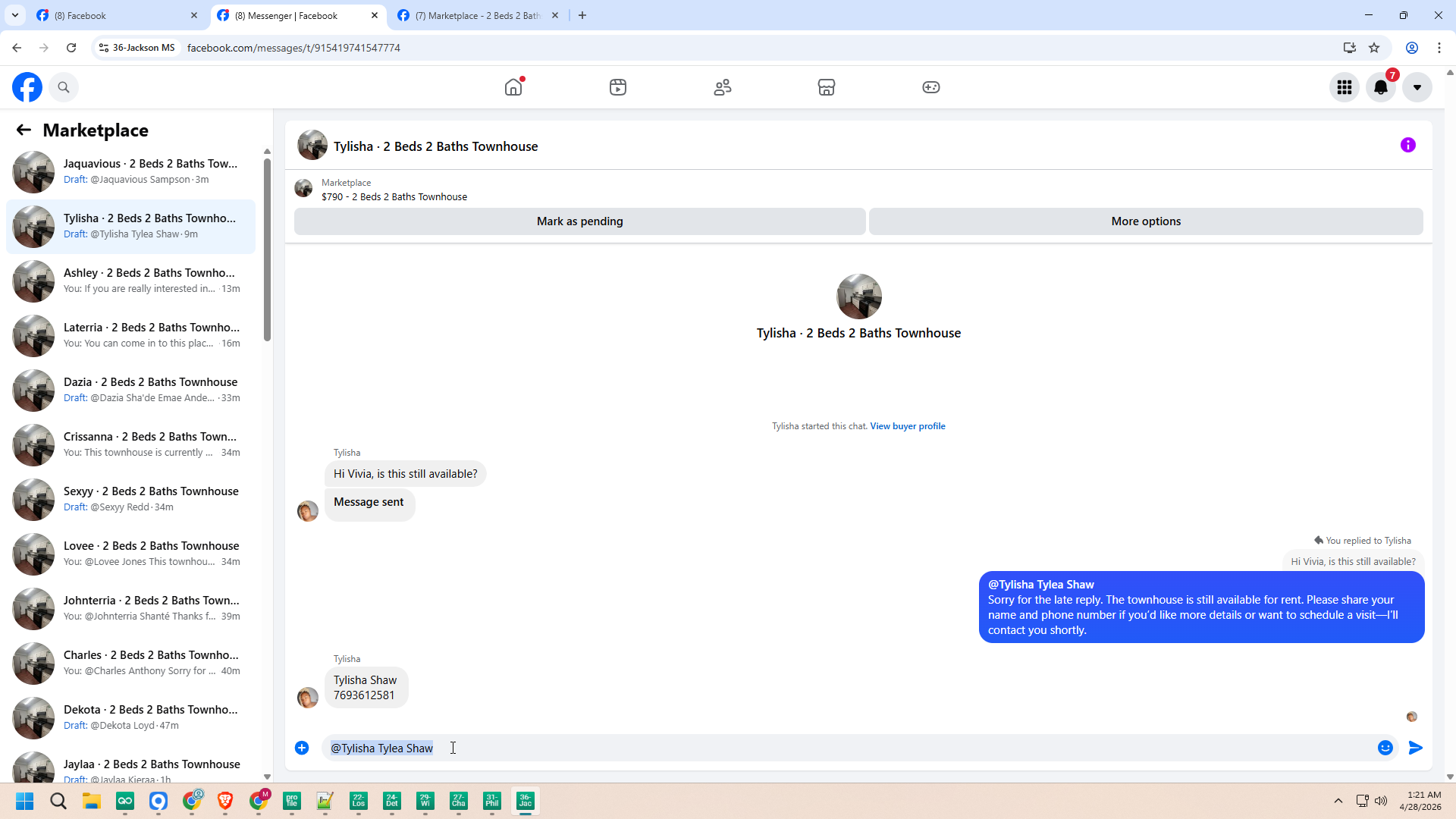Screen dimensions: 1456x819
Task: Click the message input field
Action: click(x=849, y=748)
